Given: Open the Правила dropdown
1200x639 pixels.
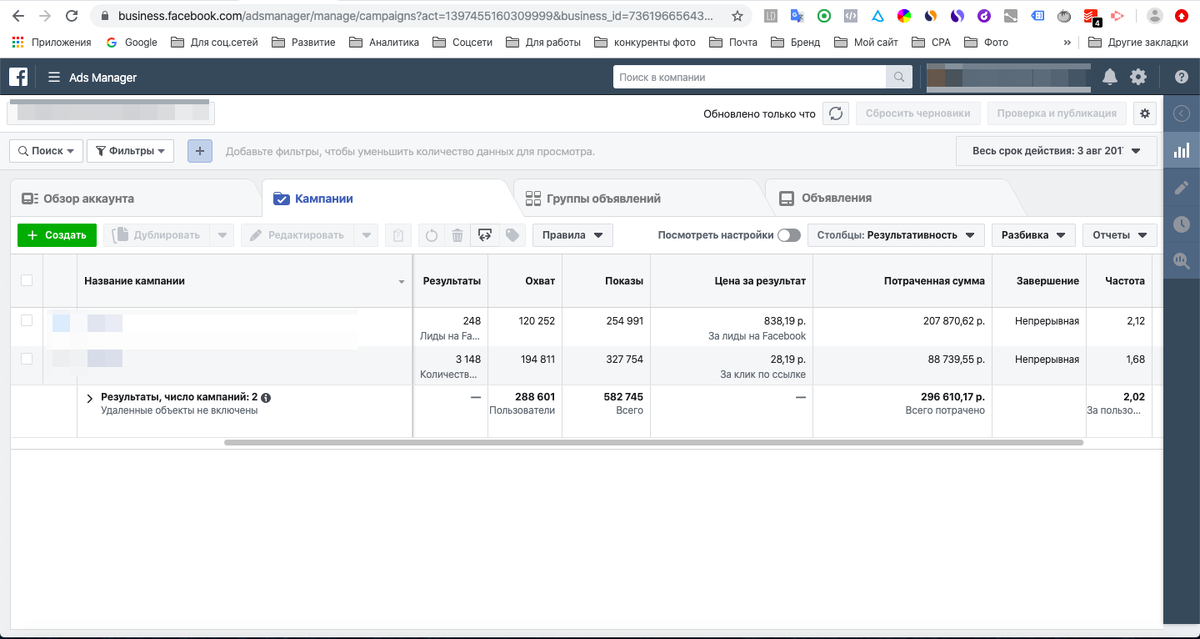Looking at the screenshot, I should [x=573, y=235].
